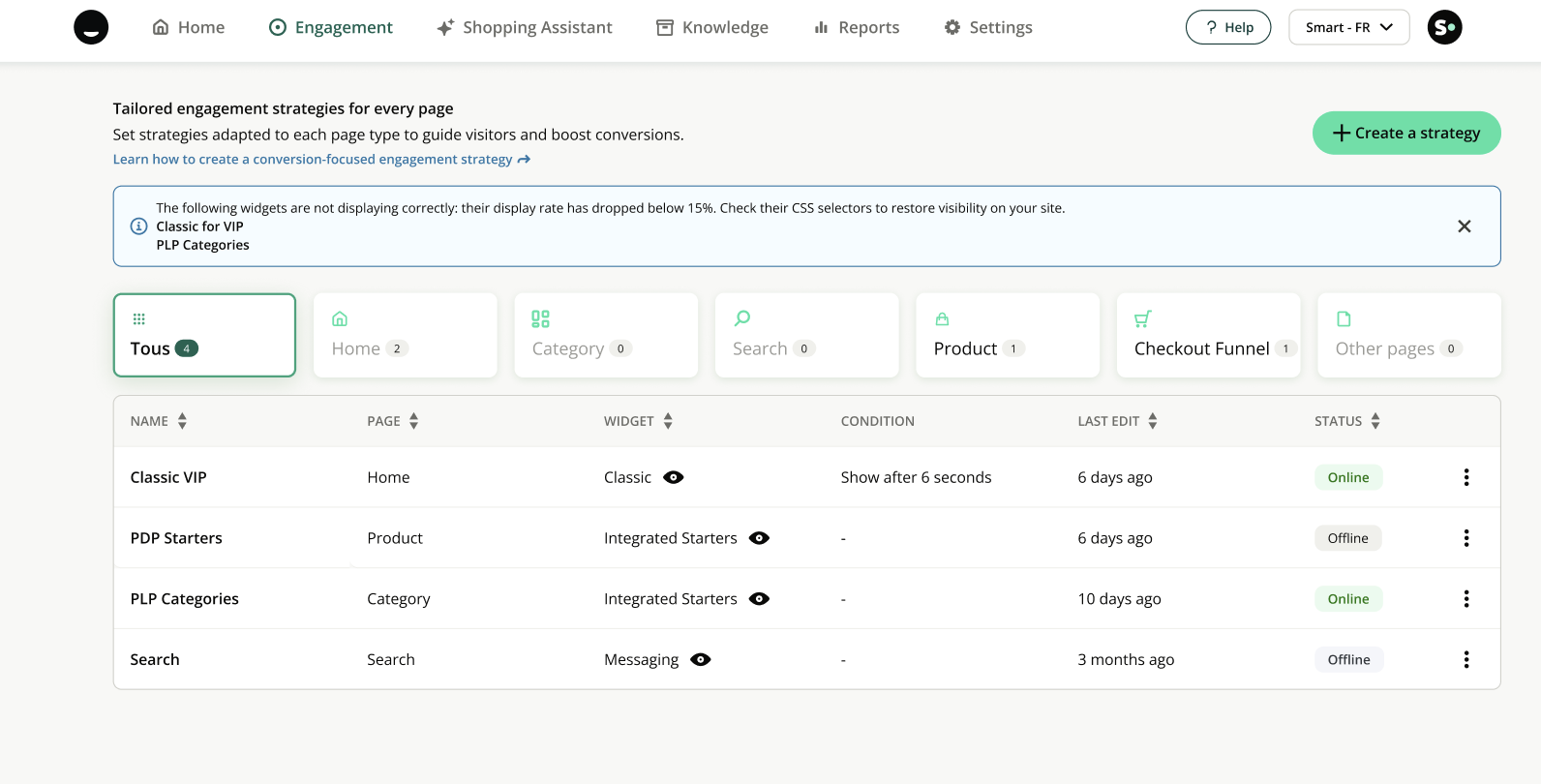Open the Smart - FR site dropdown
Viewport: 1541px width, 784px height.
[x=1348, y=27]
